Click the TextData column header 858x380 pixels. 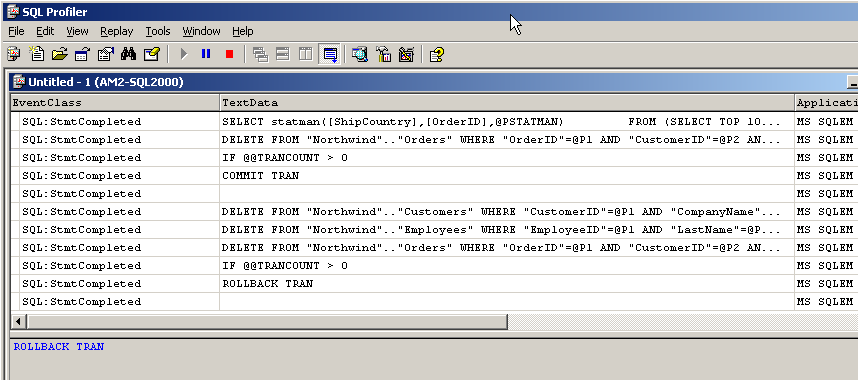coord(507,103)
